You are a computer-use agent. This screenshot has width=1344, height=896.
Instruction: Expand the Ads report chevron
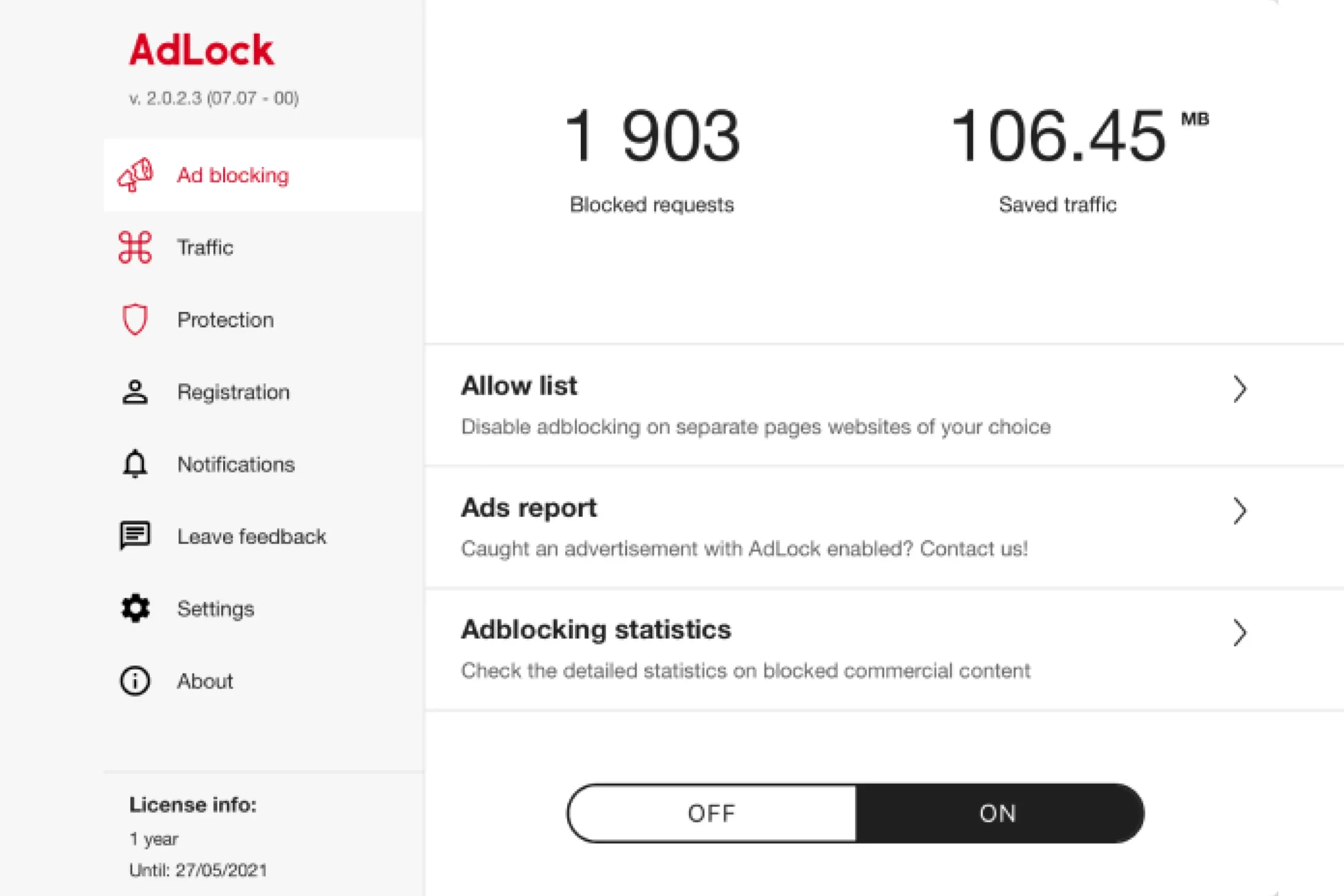[1239, 511]
